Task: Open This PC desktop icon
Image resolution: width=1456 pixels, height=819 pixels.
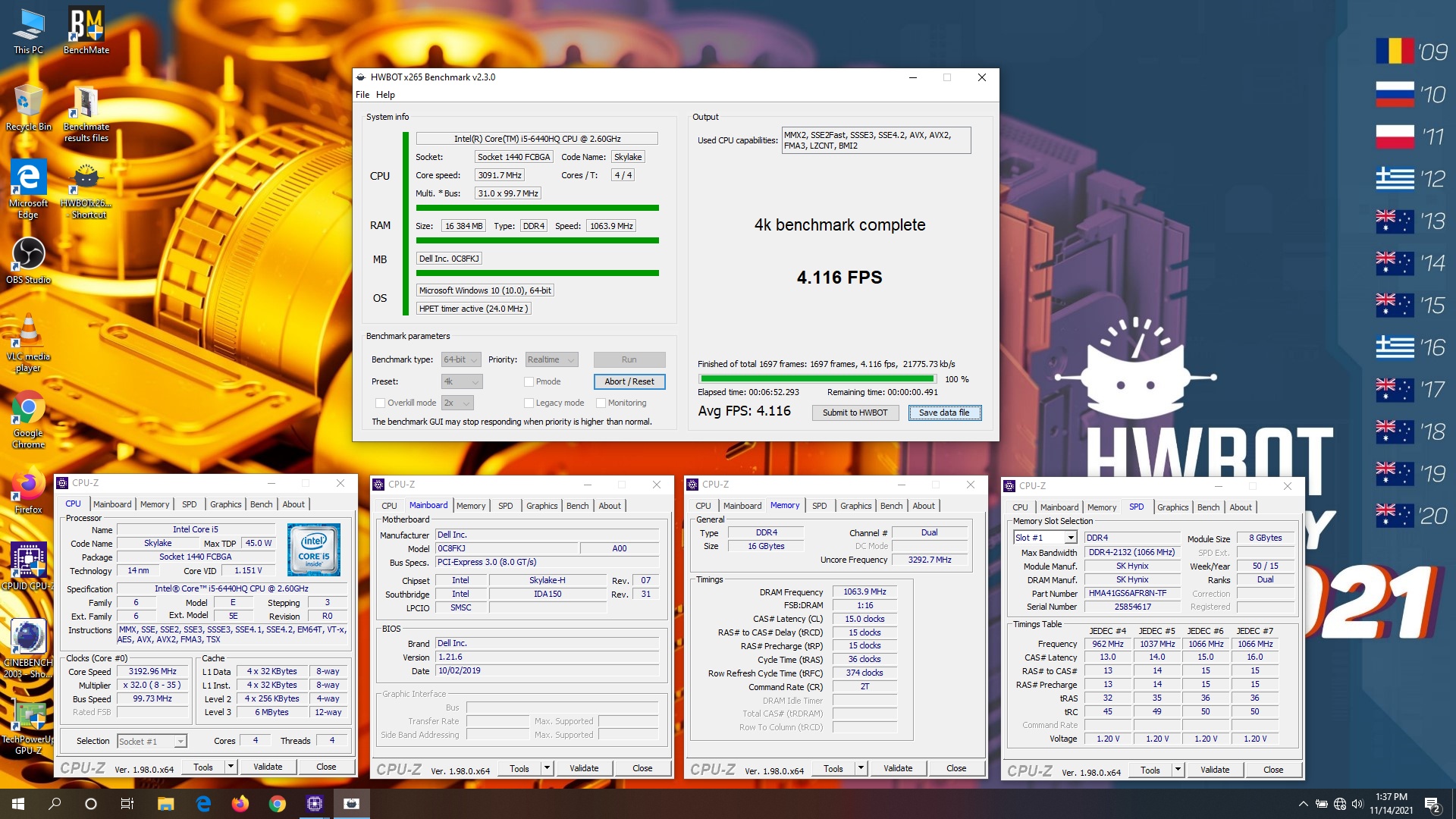Action: pyautogui.click(x=28, y=32)
